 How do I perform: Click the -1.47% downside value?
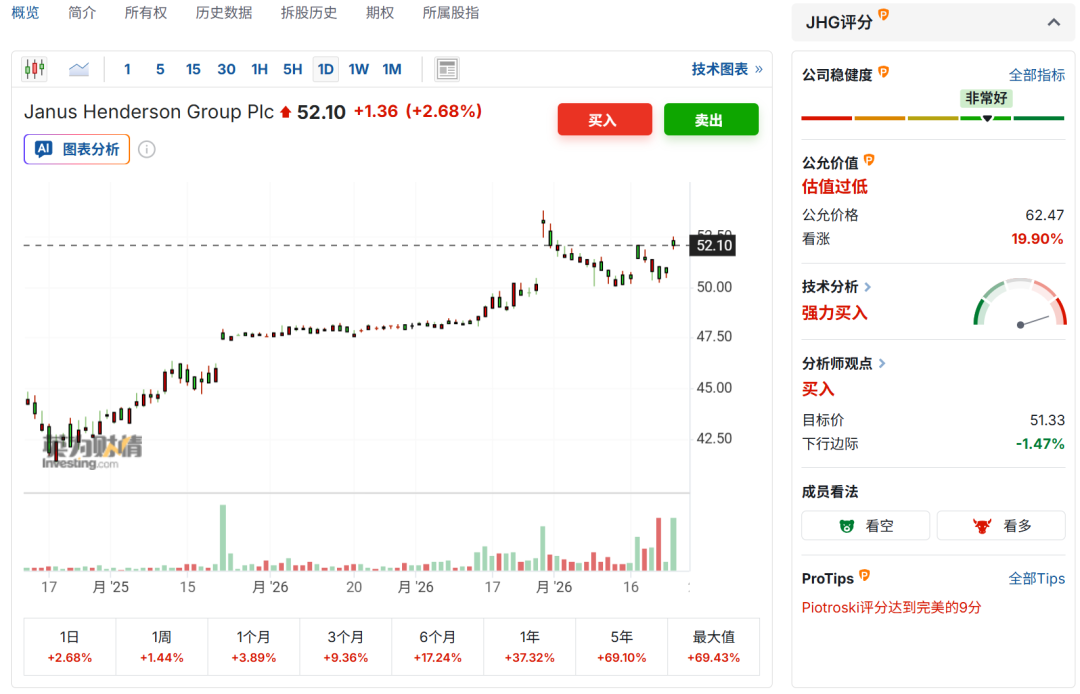pos(1040,444)
